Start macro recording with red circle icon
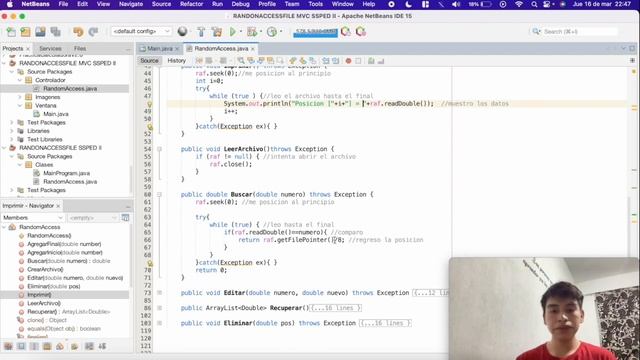Viewport: 640px width, 360px height. coord(349,61)
